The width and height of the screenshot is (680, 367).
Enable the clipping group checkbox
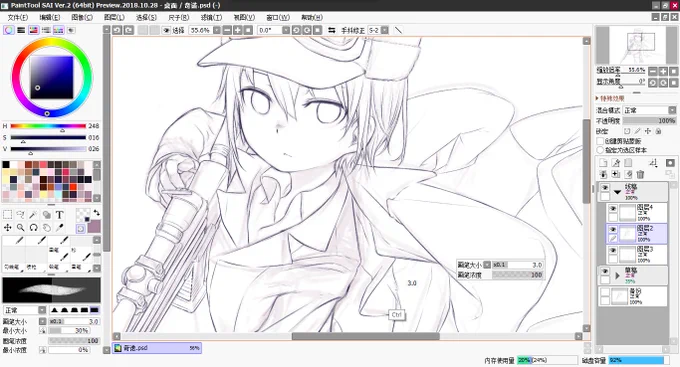[600, 141]
